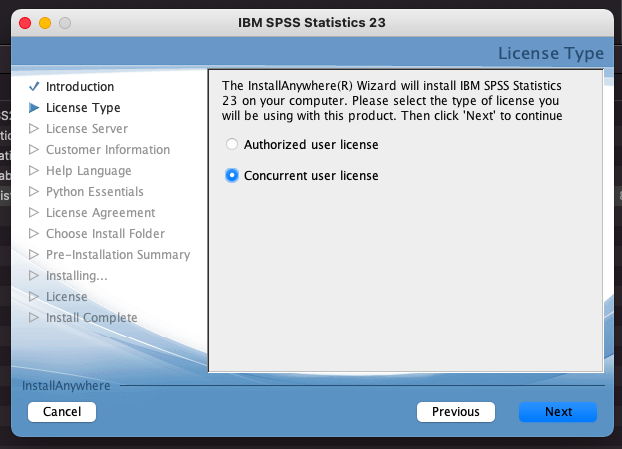
Task: Click the Installing... step label
Action: [x=77, y=276]
